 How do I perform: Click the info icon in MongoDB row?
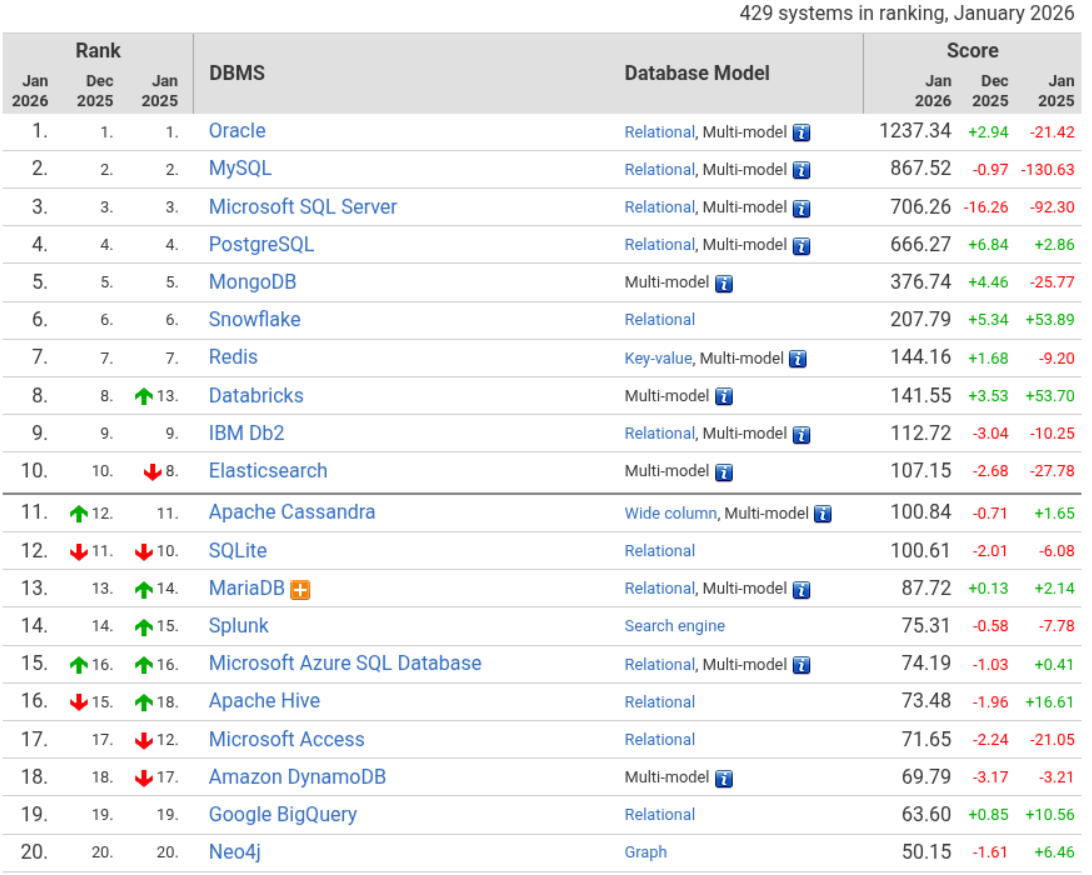[x=724, y=284]
